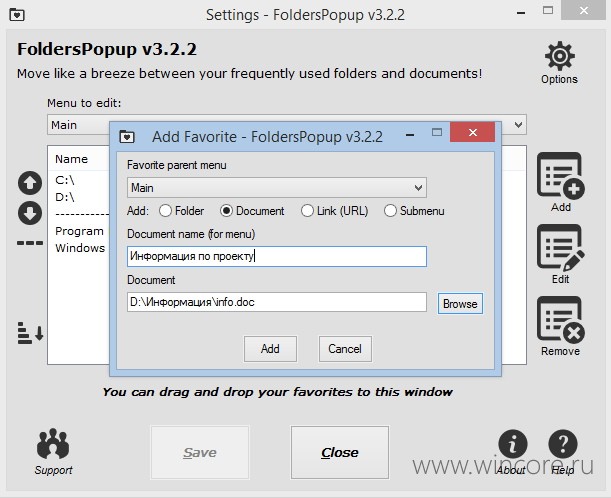Click the Add Favorite dialog title bar icon

[x=127, y=137]
